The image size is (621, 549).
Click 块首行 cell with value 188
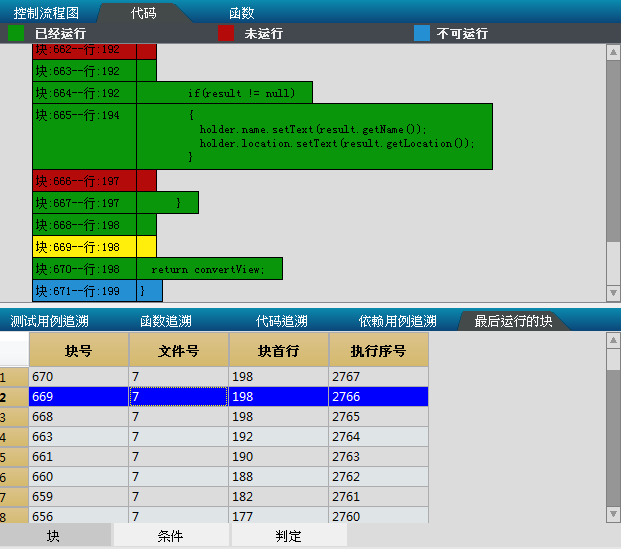[278, 477]
